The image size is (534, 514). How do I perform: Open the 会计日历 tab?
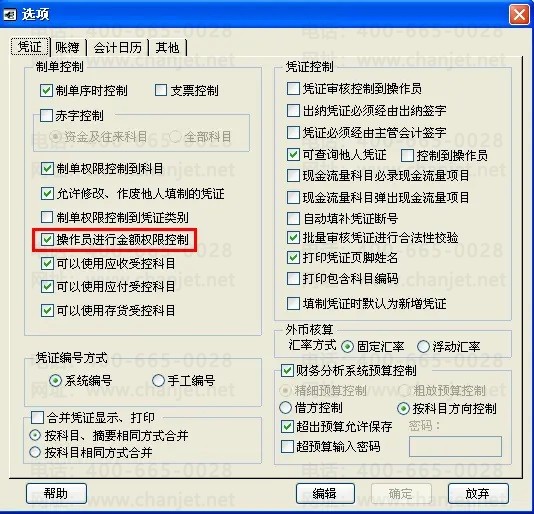pyautogui.click(x=117, y=47)
